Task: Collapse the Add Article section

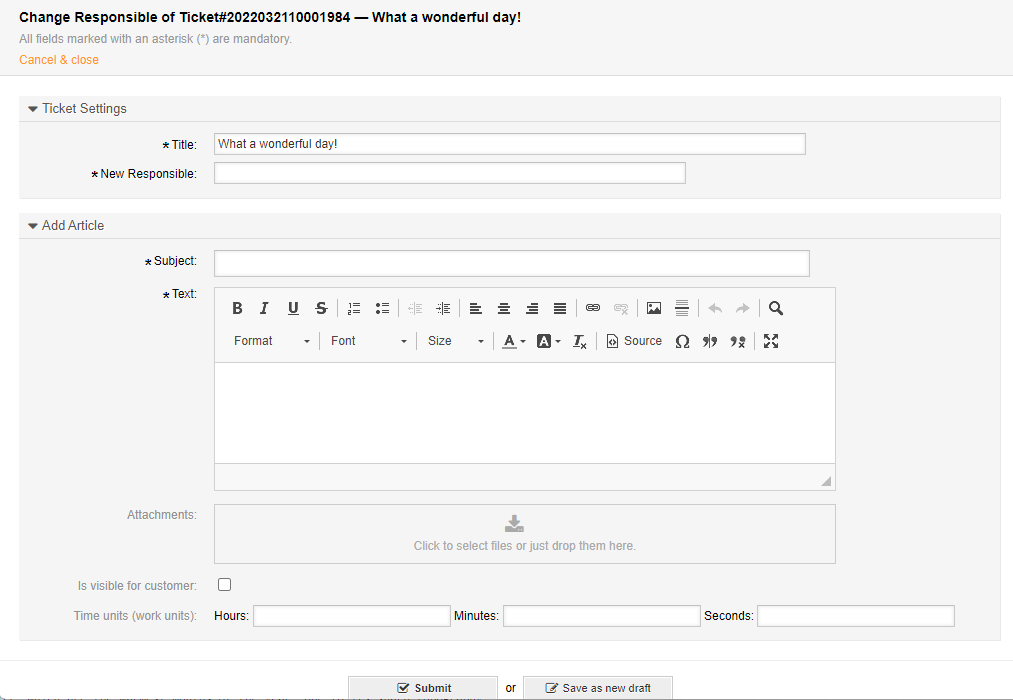Action: 33,226
